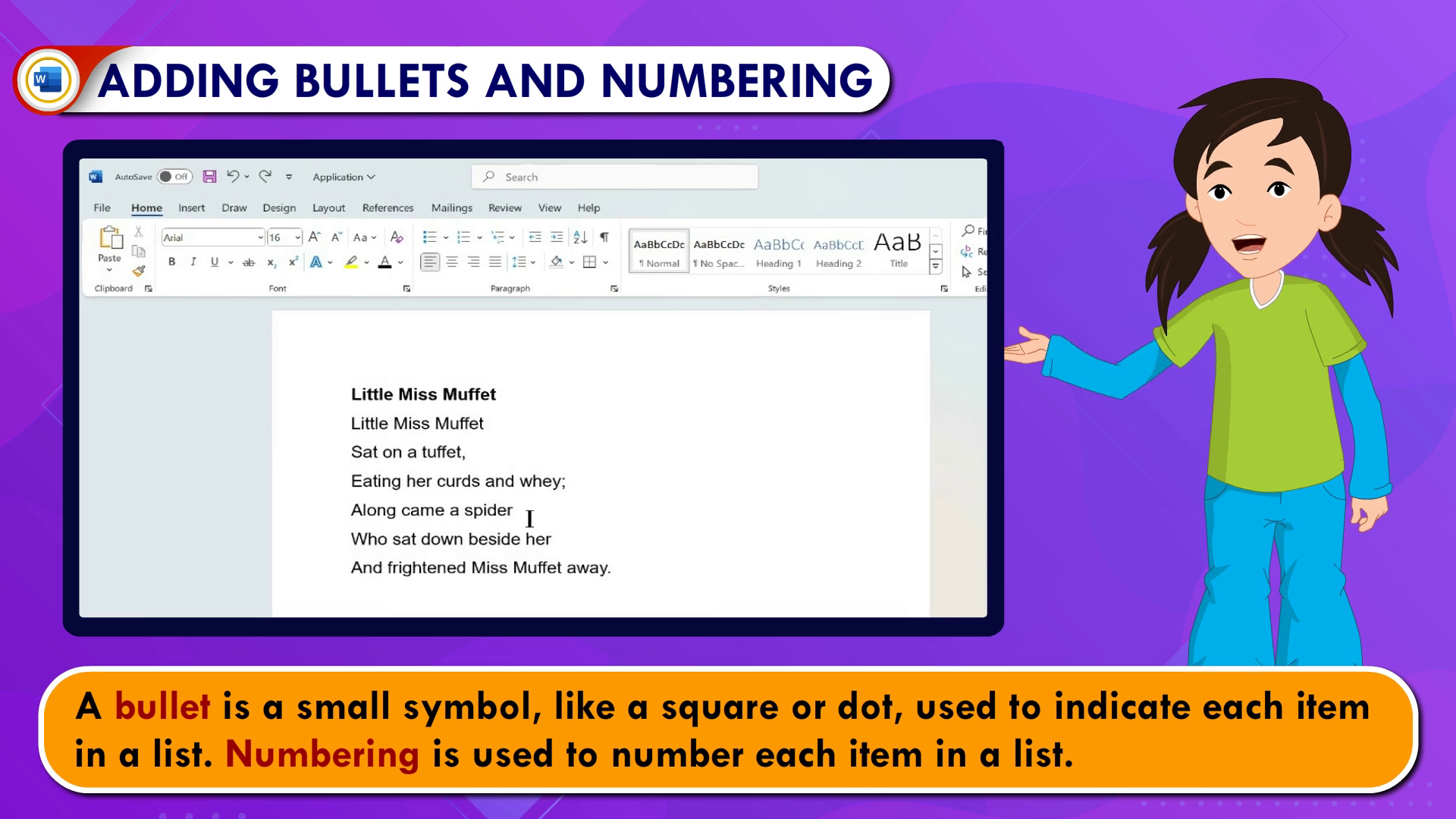Toggle Show/Hide paragraph marks
This screenshot has height=819, width=1456.
click(x=604, y=237)
